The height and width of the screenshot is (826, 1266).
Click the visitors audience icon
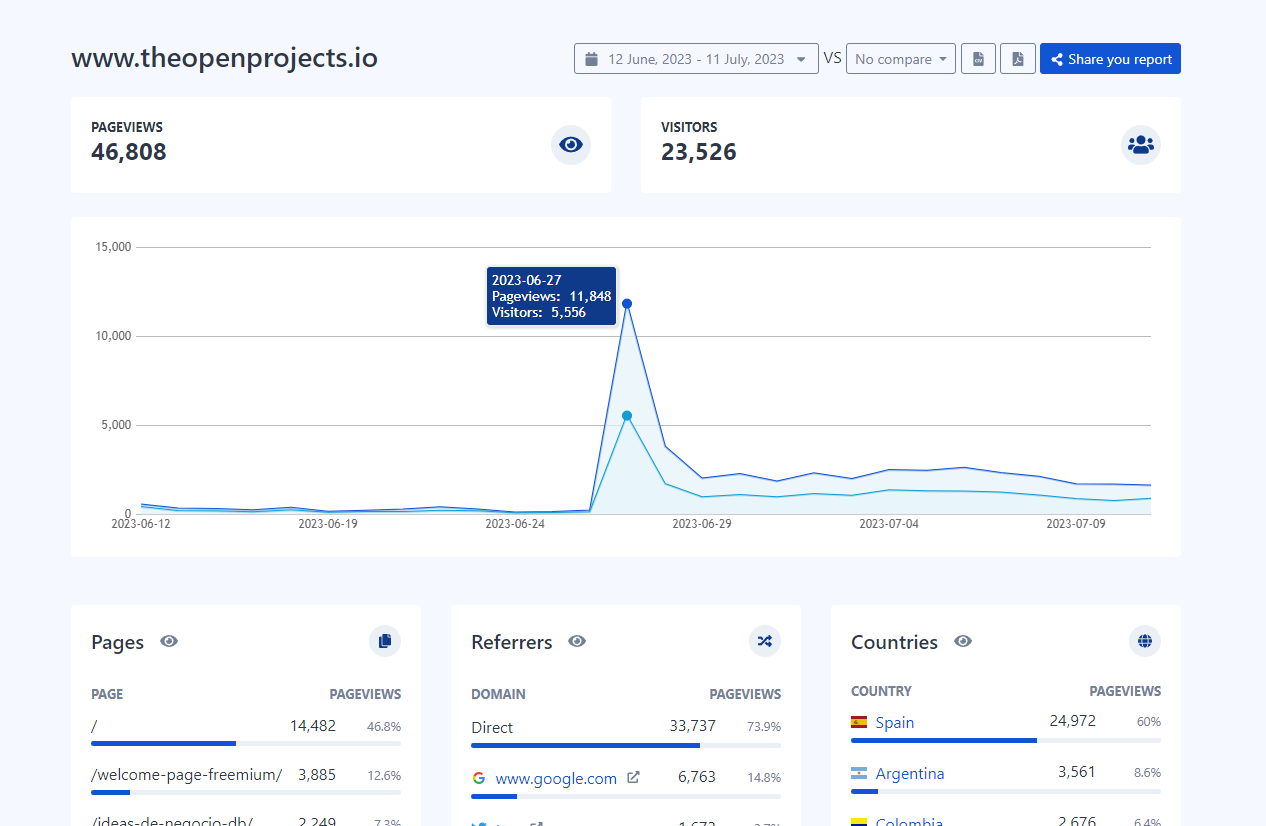pos(1141,144)
